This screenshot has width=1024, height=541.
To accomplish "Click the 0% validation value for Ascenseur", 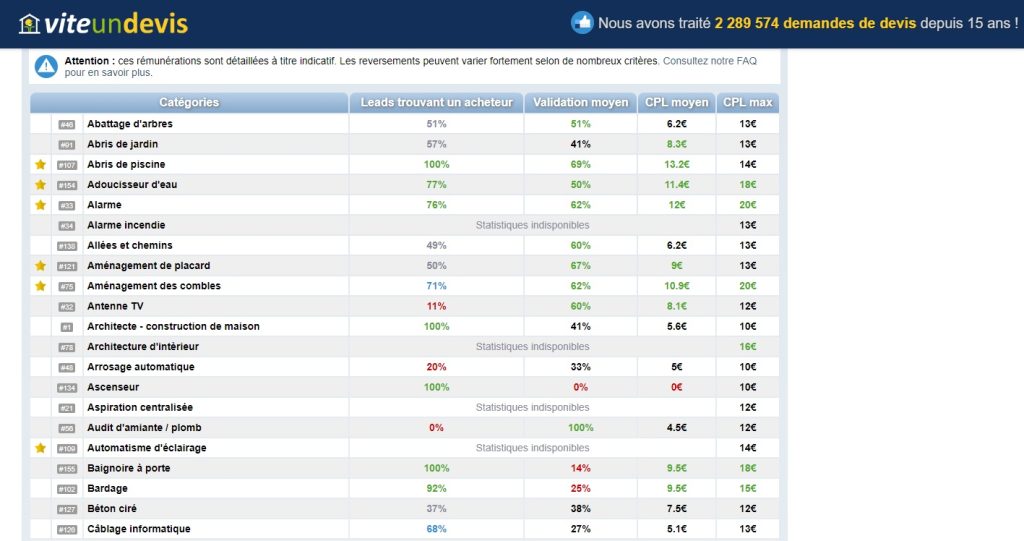I will point(581,387).
